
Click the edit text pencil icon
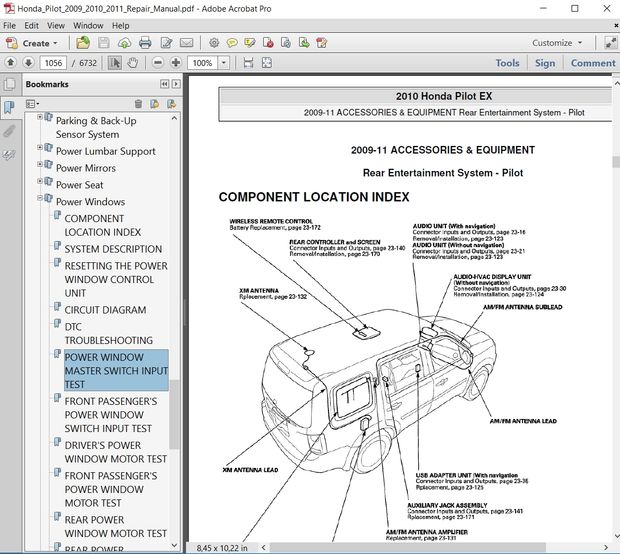[x=166, y=43]
